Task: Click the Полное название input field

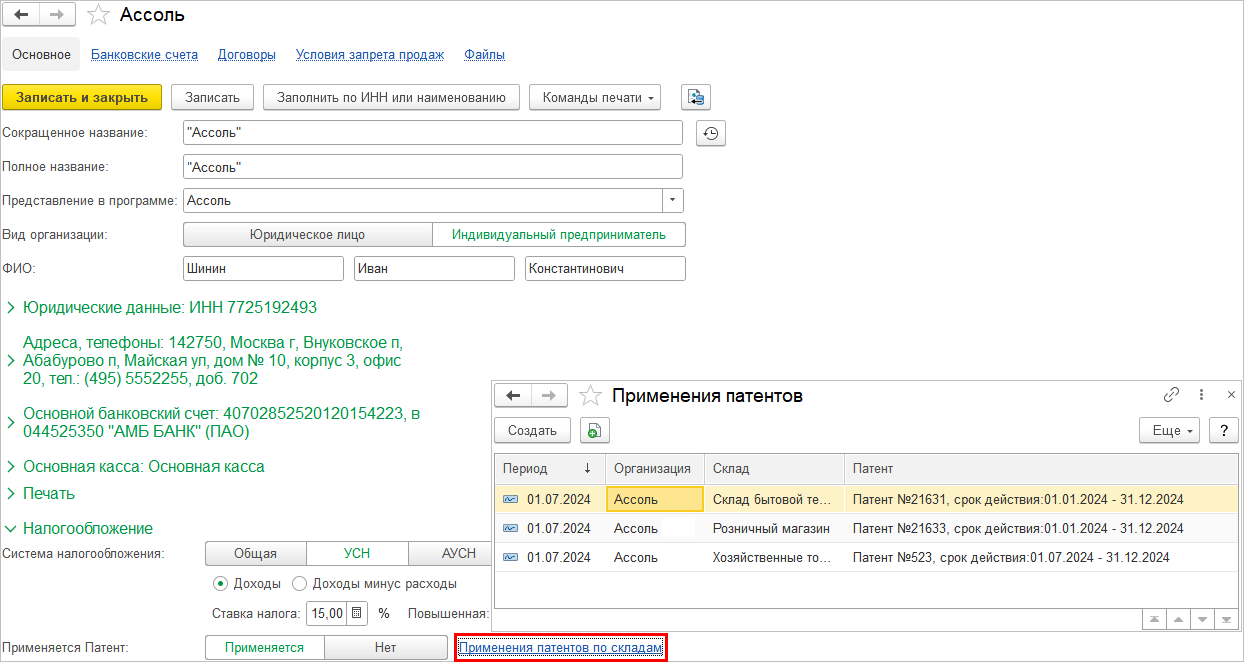Action: pyautogui.click(x=433, y=167)
